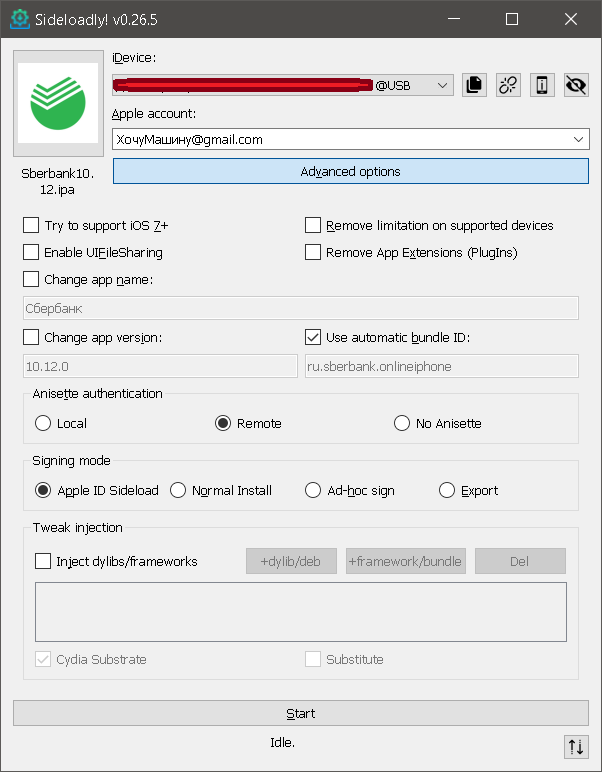Collapse the Advanced options panel
This screenshot has height=772, width=602.
coord(350,171)
